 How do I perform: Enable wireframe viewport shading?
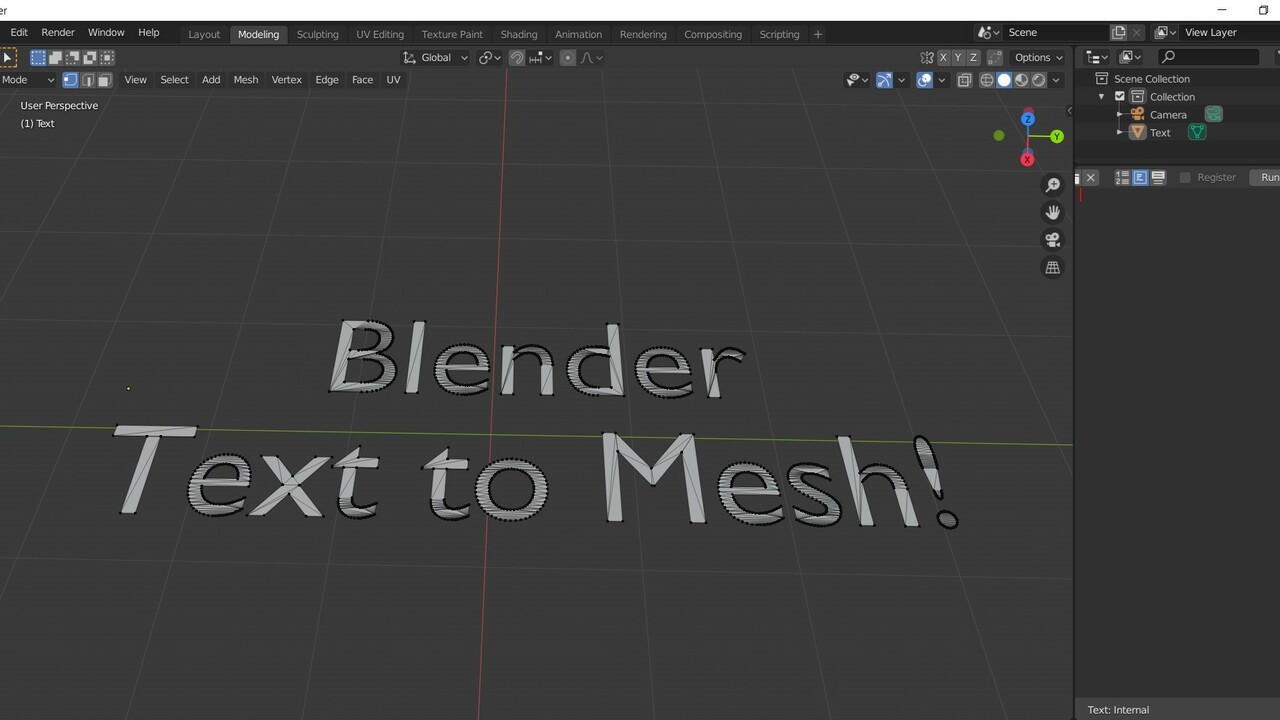click(987, 80)
